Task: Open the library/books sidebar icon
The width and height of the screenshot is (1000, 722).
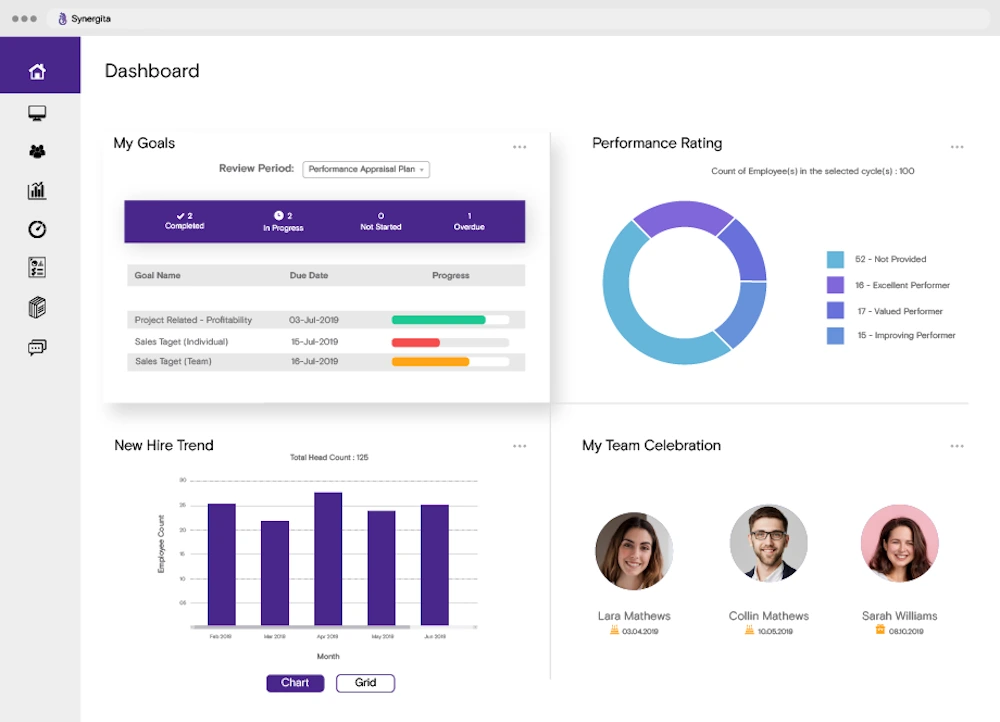Action: [x=37, y=307]
